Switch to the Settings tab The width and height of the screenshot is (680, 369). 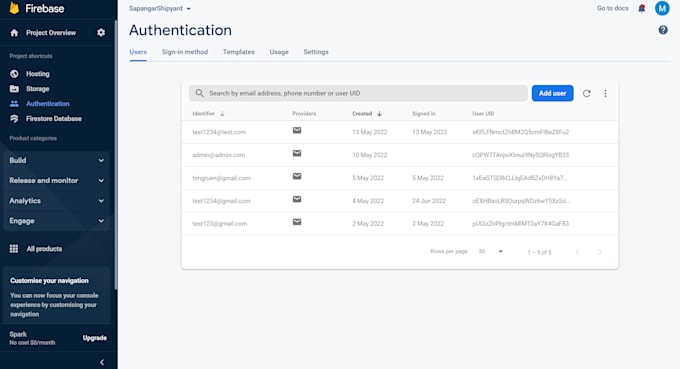[x=316, y=52]
